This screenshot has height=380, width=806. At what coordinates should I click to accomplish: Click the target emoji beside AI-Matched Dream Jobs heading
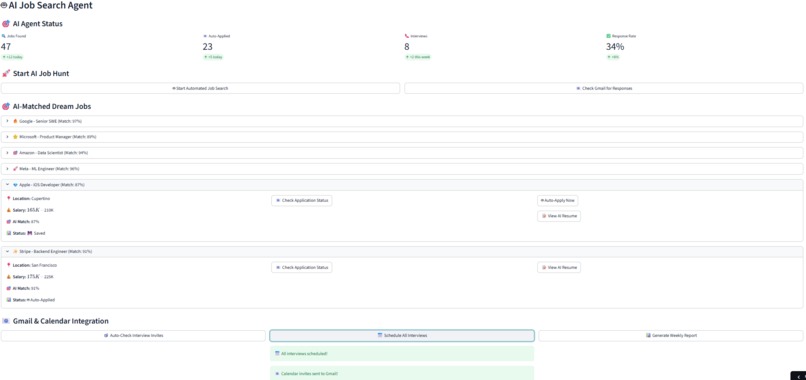tap(6, 106)
